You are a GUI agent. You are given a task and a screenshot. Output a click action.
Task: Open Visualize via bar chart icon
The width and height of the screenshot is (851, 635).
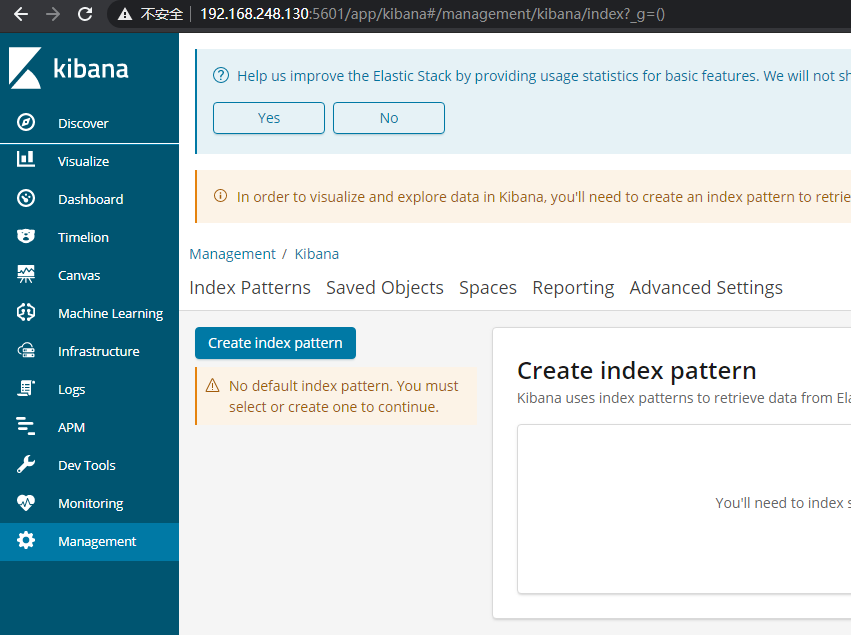[x=26, y=159]
